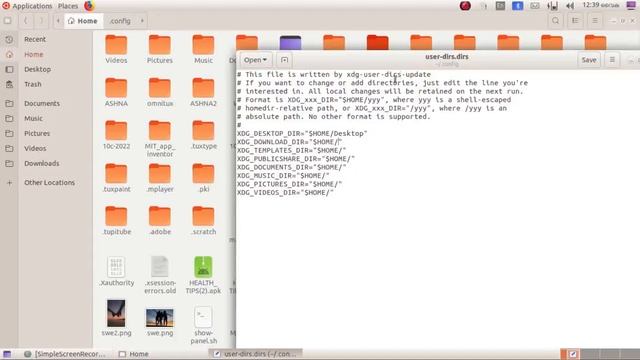Click the XDG_PUBLICSHARE_DIR line in editor
640x360 pixels.
click(296, 159)
